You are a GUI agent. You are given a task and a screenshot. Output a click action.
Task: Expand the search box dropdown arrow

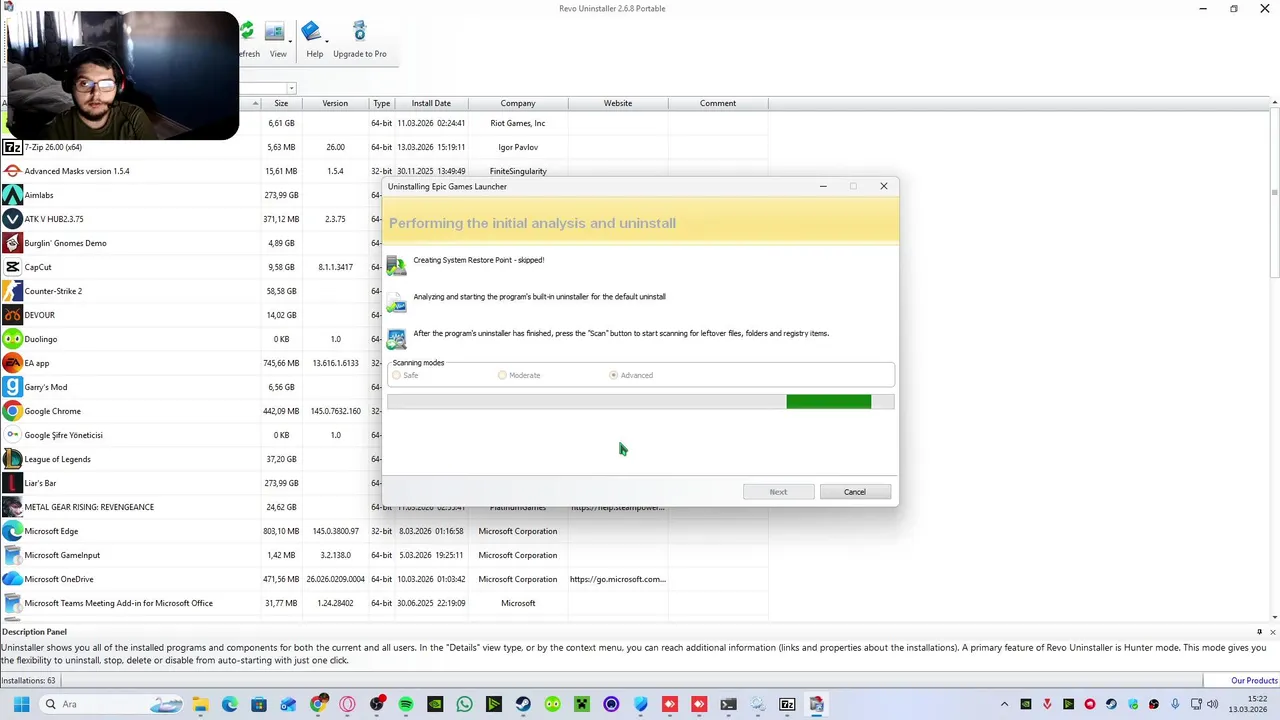(x=291, y=89)
